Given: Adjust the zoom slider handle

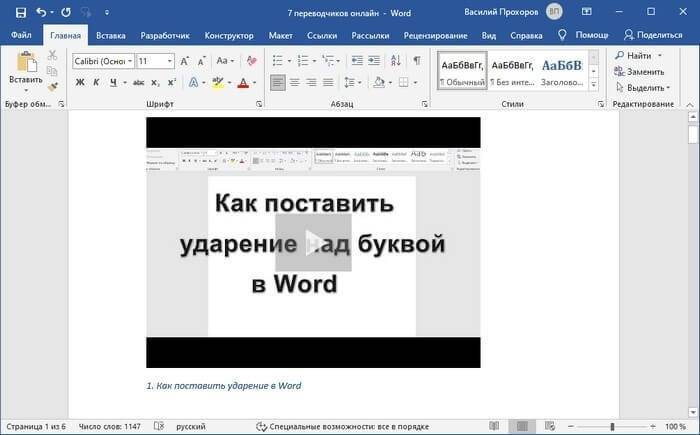Looking at the screenshot, I should (612, 427).
